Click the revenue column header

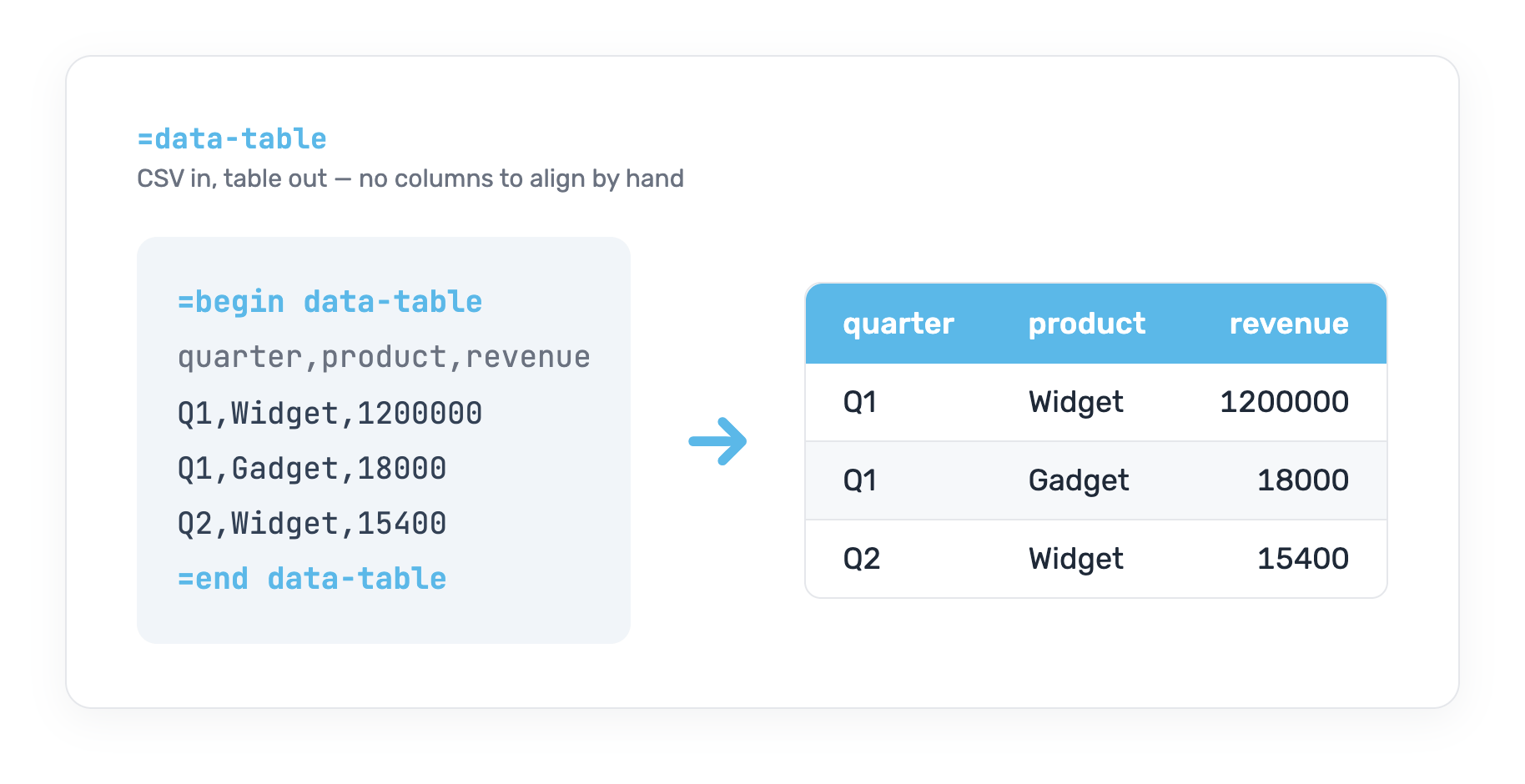[x=1289, y=324]
